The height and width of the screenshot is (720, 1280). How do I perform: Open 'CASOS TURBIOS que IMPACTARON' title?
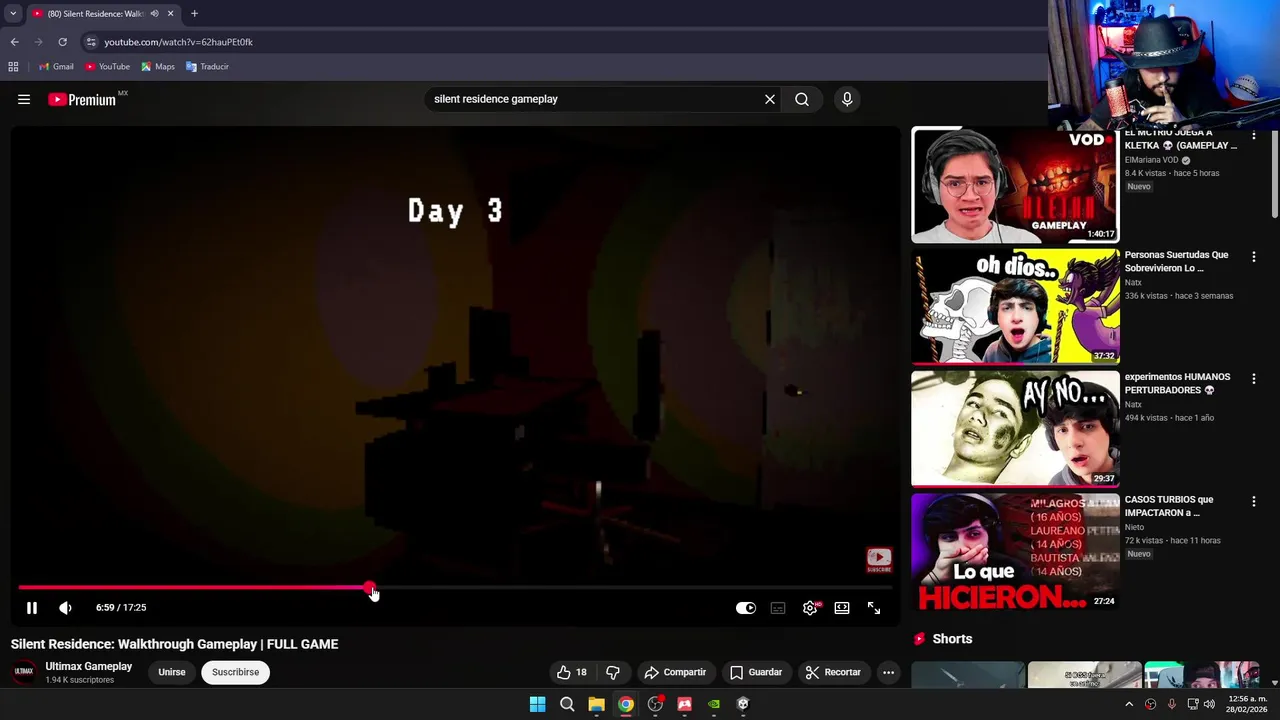coord(1169,506)
